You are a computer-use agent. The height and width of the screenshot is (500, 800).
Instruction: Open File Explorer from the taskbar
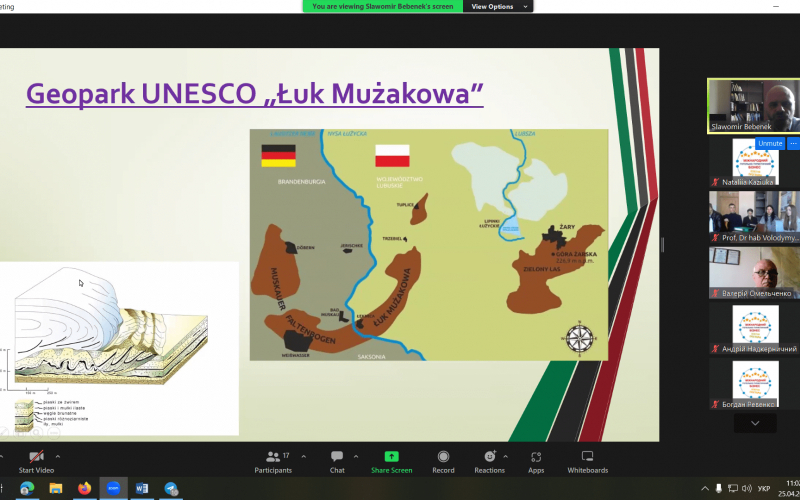[x=56, y=488]
